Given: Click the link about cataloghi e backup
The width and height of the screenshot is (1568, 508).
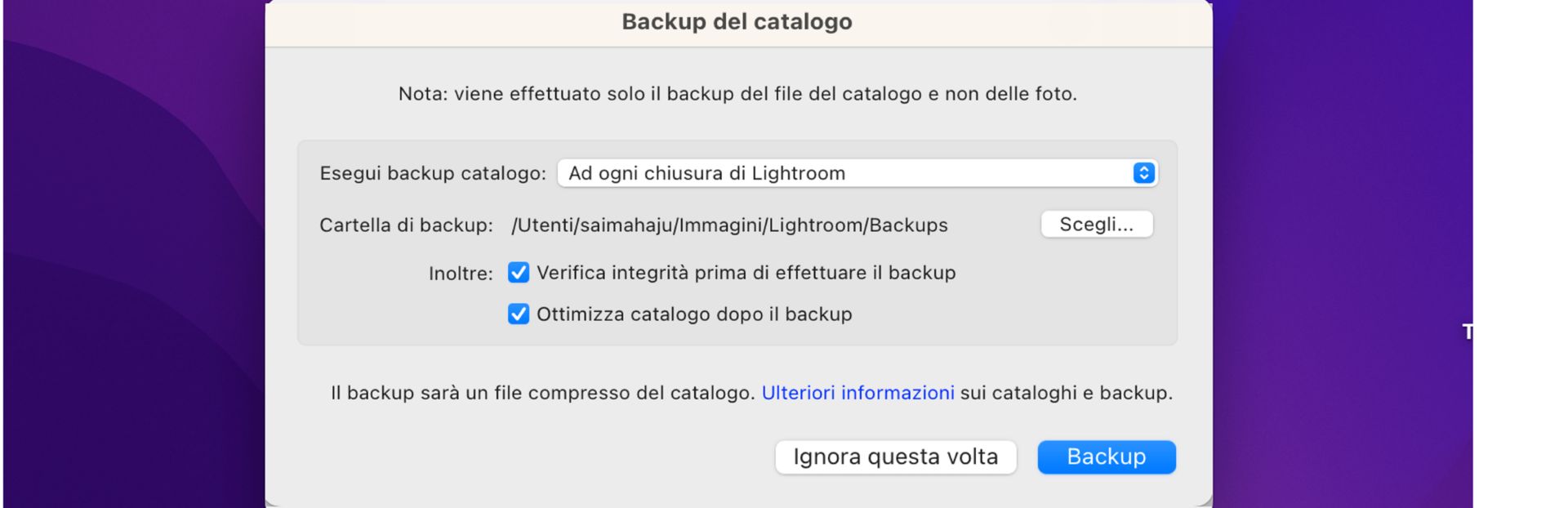Looking at the screenshot, I should pos(857,392).
